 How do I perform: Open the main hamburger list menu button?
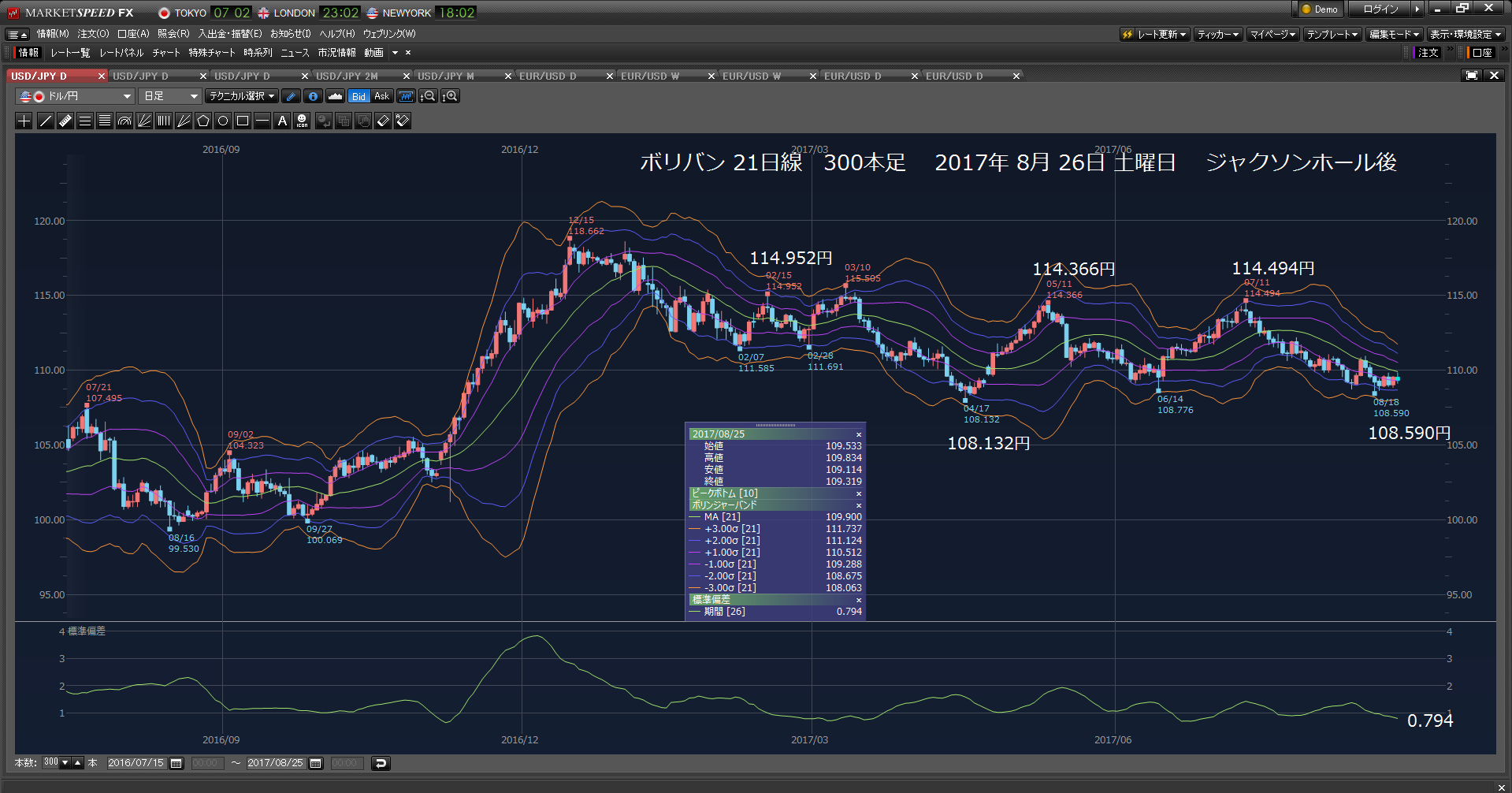pos(17,35)
